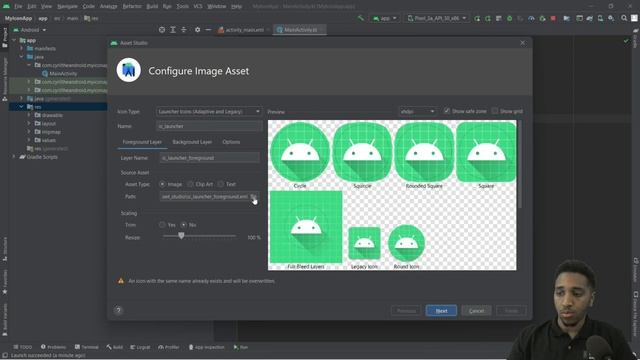The image size is (640, 360).
Task: Click the Name input field
Action: (x=209, y=126)
